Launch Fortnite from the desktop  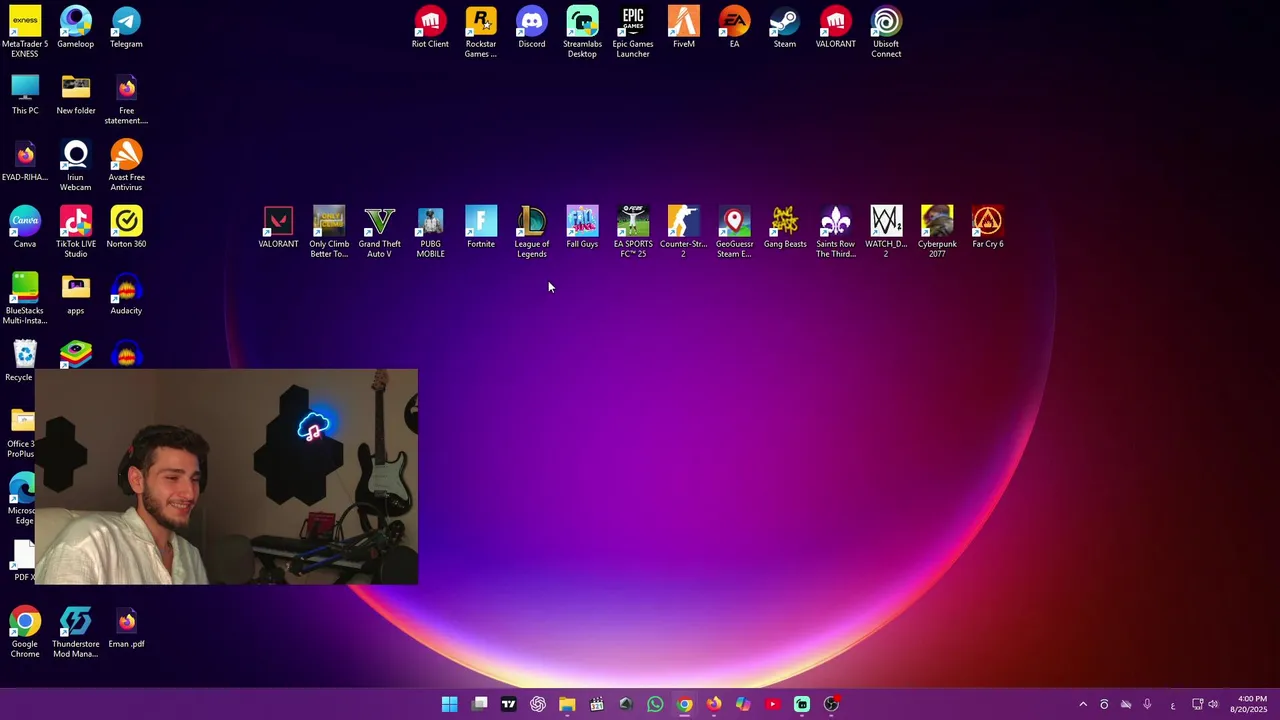tap(481, 227)
